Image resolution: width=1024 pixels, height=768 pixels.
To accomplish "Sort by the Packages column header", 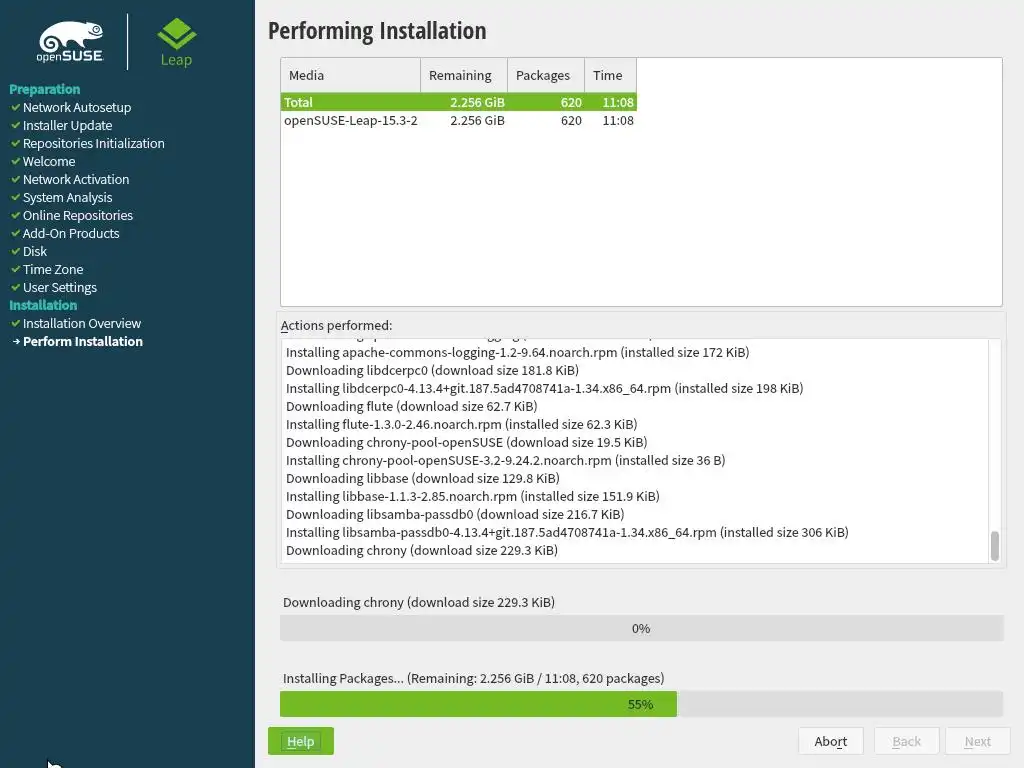I will (546, 75).
